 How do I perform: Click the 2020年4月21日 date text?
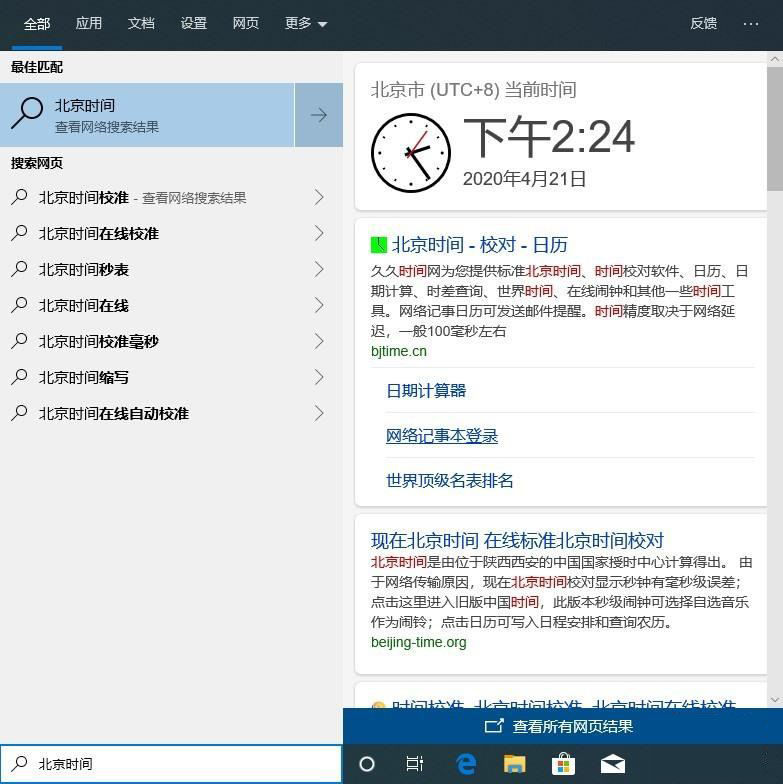(x=524, y=178)
